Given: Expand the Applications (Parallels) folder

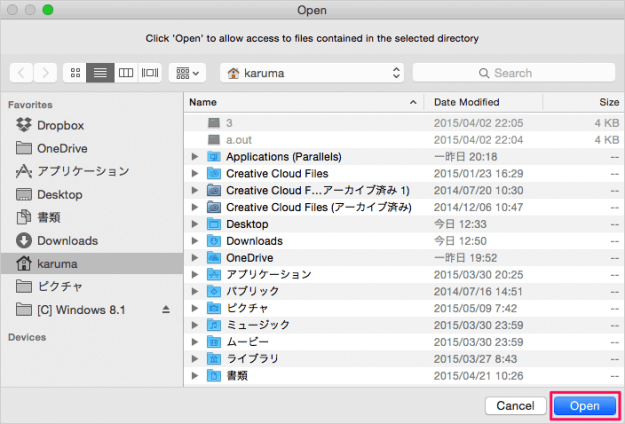Looking at the screenshot, I should click(195, 156).
